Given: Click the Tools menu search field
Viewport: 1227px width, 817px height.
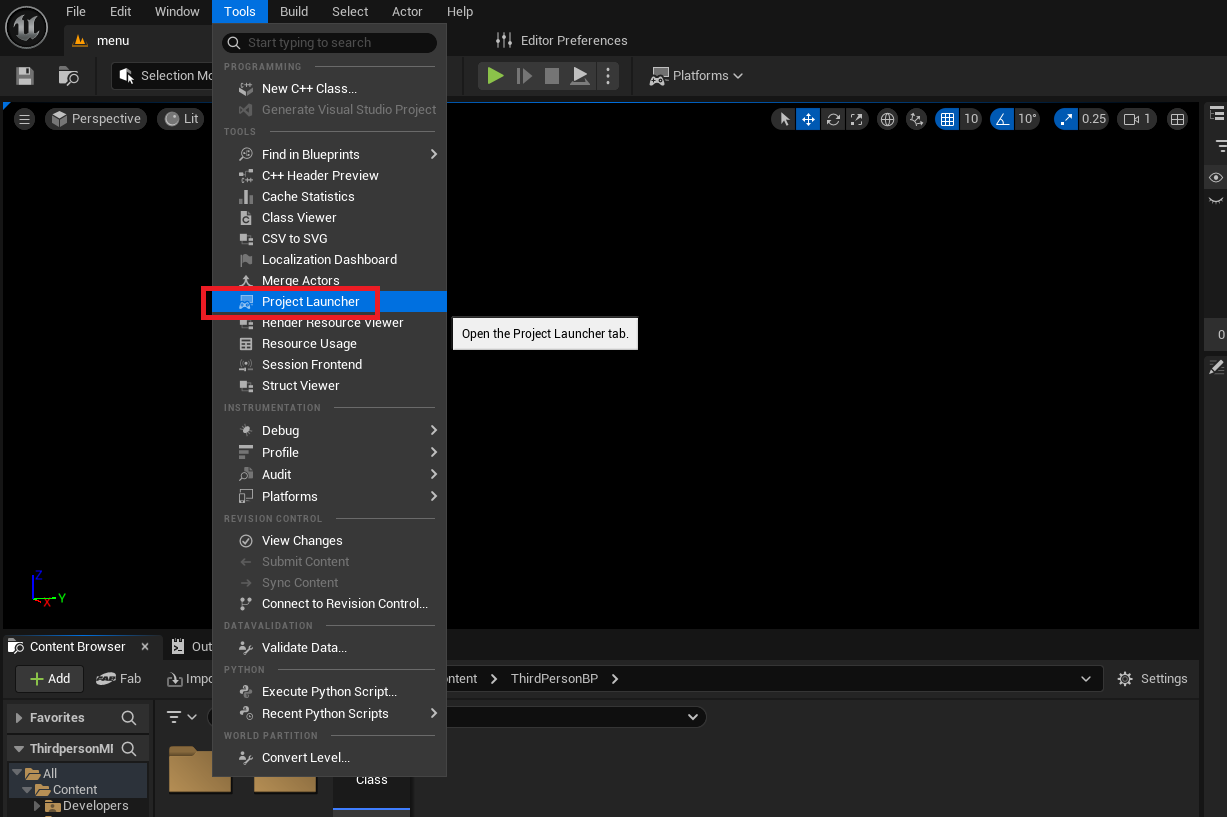Looking at the screenshot, I should tap(328, 42).
